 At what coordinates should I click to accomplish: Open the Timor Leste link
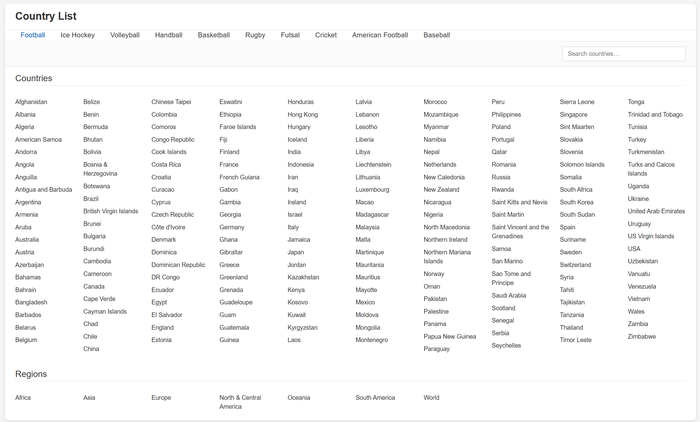576,340
